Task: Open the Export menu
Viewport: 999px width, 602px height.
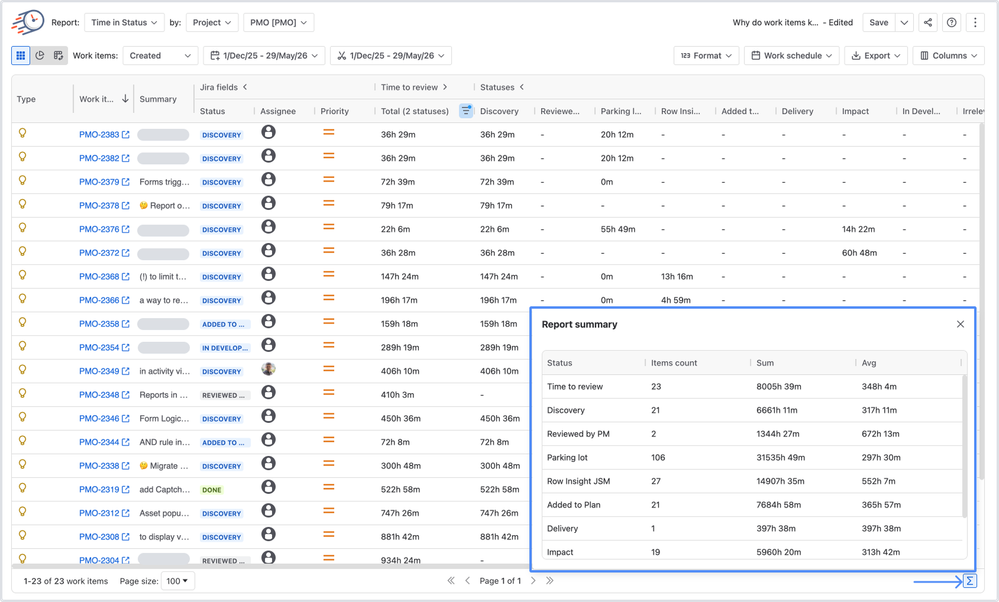Action: [876, 55]
